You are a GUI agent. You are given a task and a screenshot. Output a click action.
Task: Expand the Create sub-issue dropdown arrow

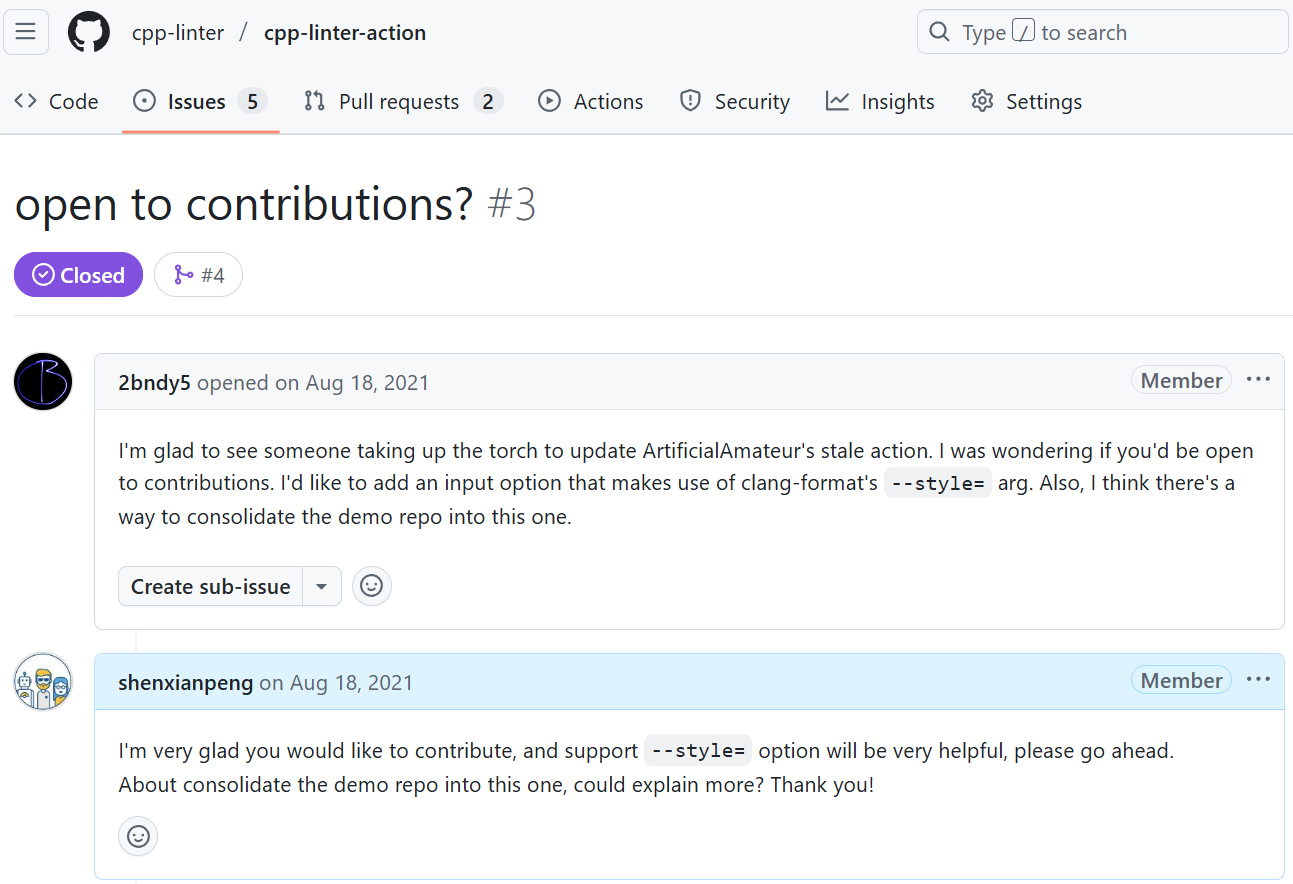(x=321, y=586)
